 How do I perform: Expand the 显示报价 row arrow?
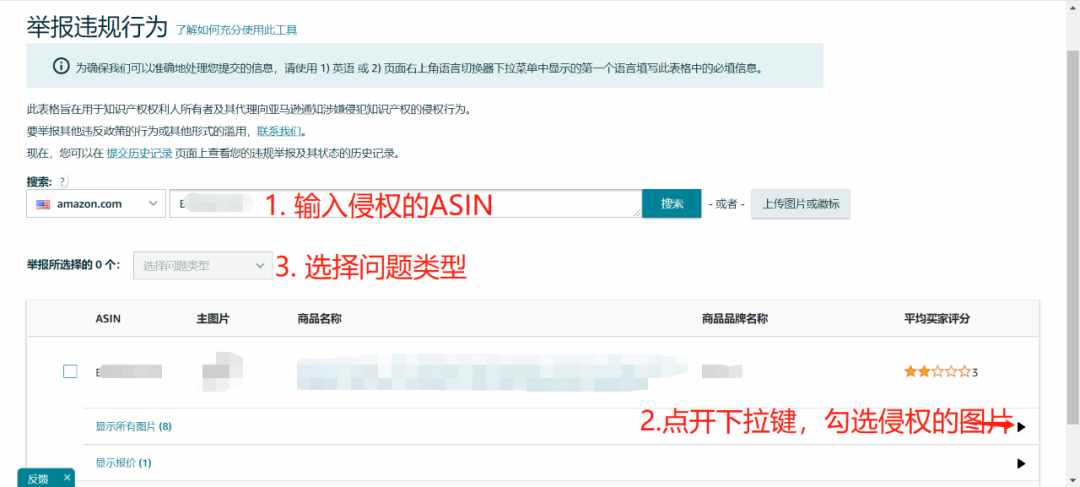(x=1021, y=464)
